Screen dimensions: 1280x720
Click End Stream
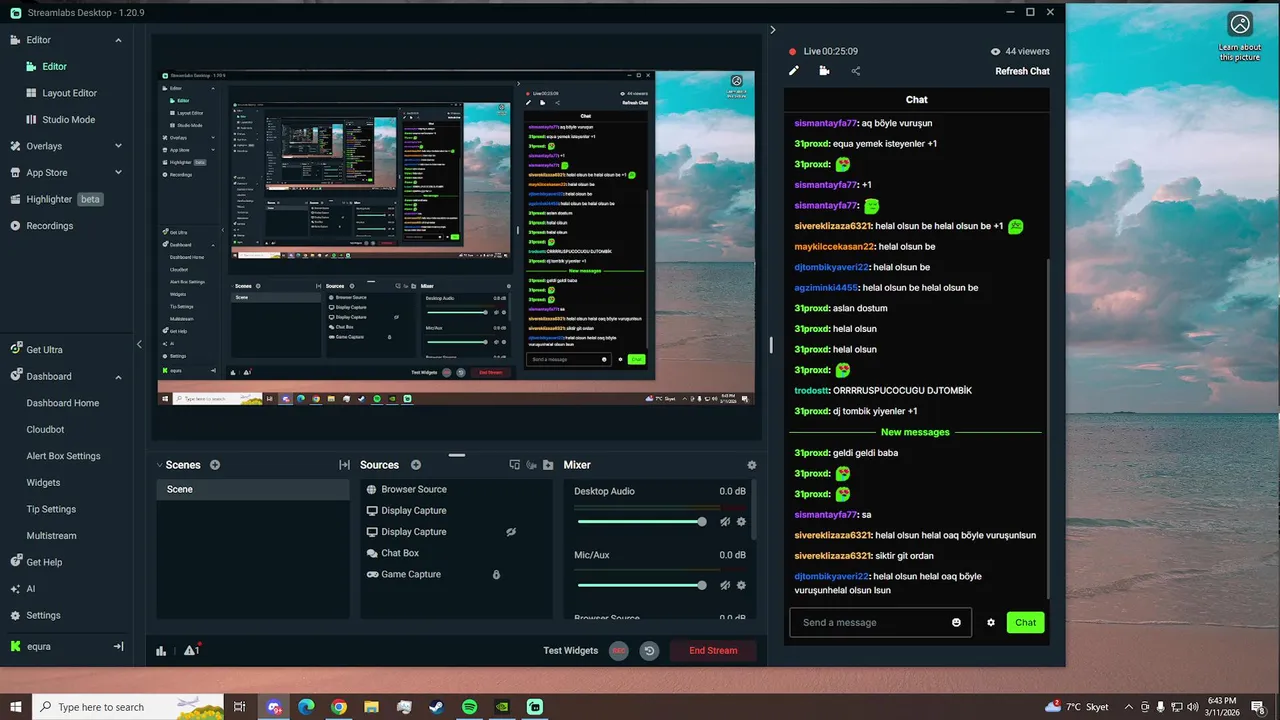pos(713,651)
